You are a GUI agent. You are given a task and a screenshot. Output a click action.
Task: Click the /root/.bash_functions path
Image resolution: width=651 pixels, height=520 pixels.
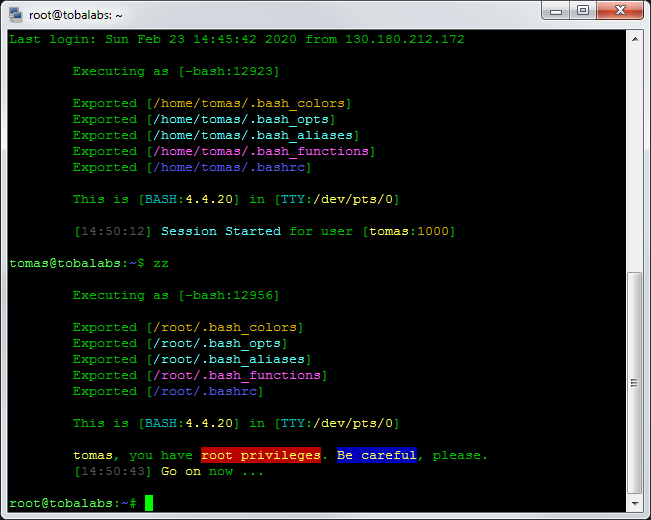(237, 375)
